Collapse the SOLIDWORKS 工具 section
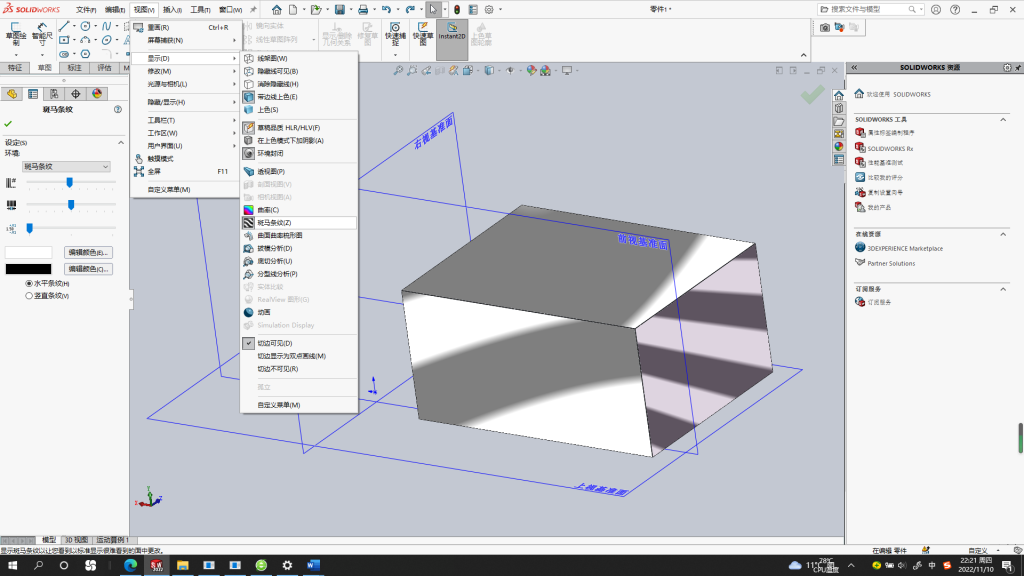The height and width of the screenshot is (576, 1024). (x=1003, y=120)
